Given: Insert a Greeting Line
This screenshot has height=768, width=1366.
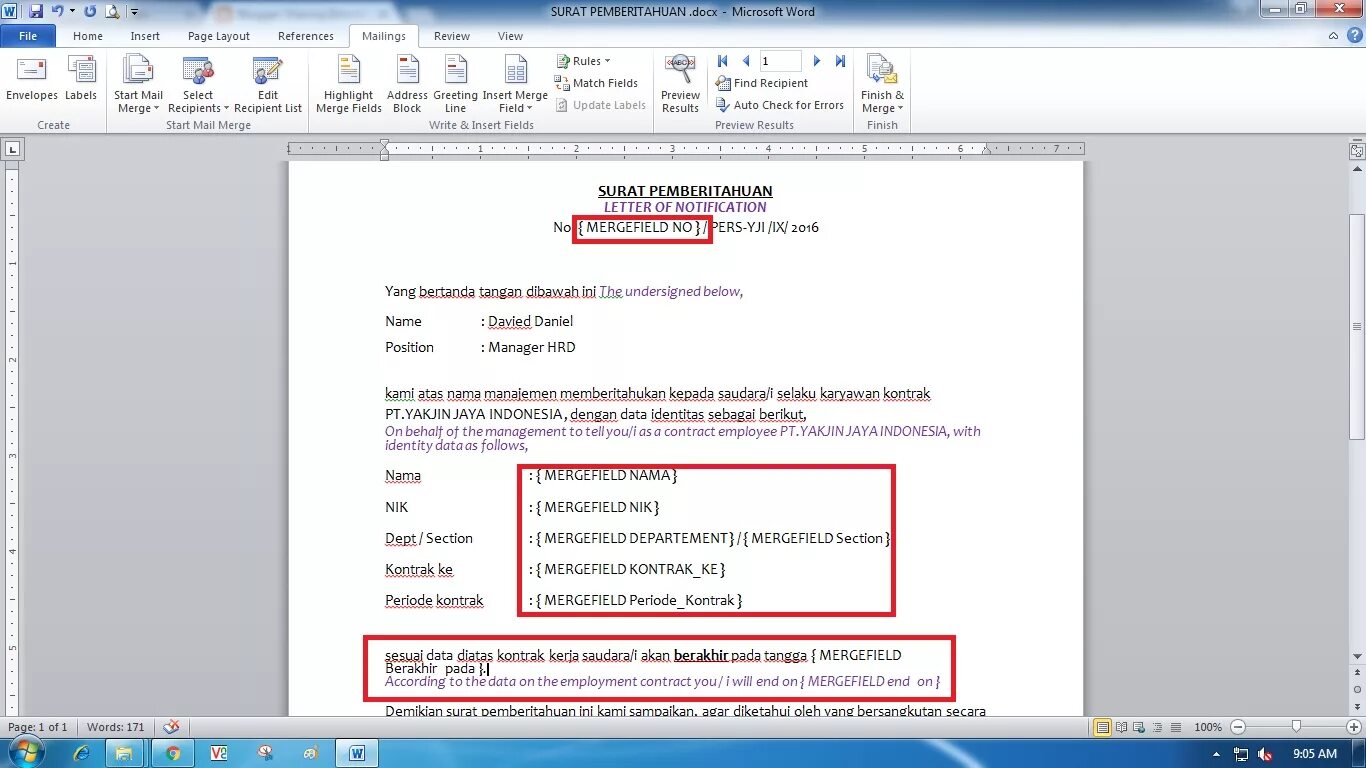Looking at the screenshot, I should (455, 84).
